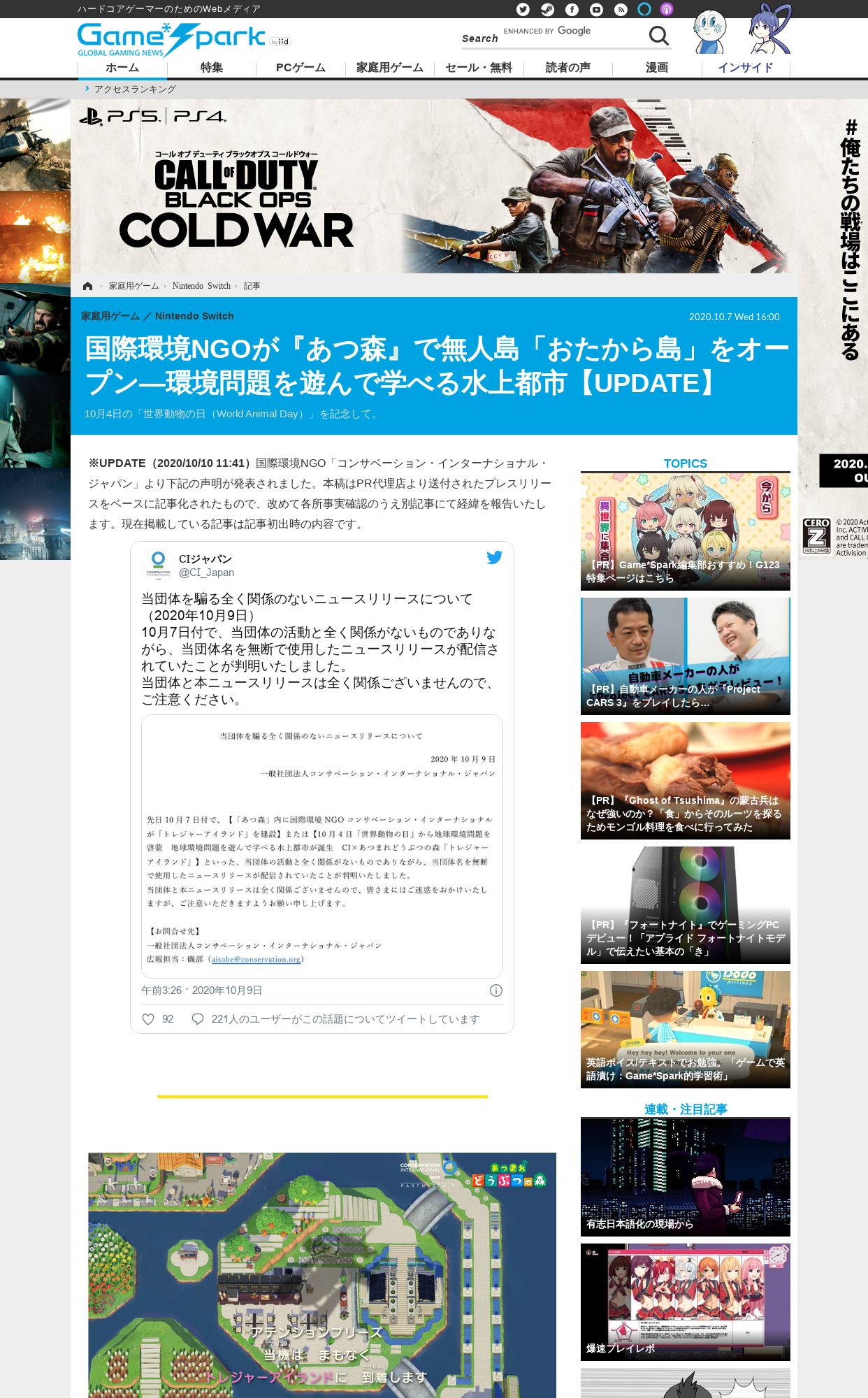The height and width of the screenshot is (1398, 868).
Task: Click the TOPICS sidebar heading
Action: coord(686,463)
